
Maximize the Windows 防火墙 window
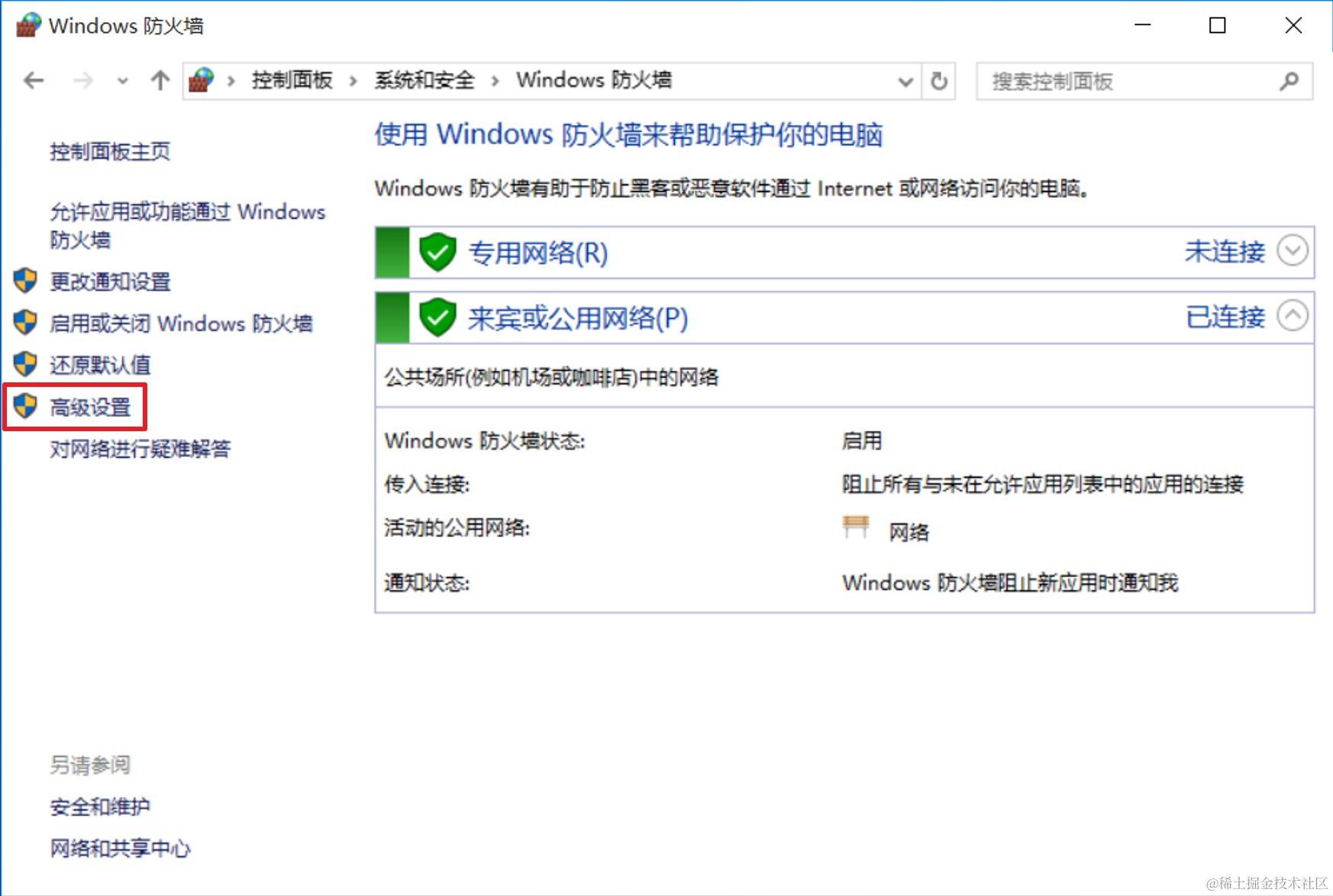click(1218, 25)
